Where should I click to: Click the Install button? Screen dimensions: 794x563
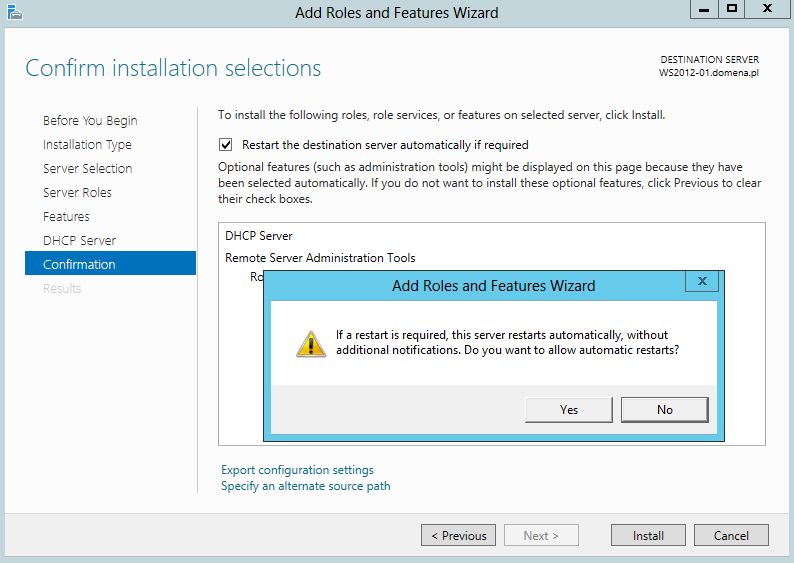[x=648, y=535]
